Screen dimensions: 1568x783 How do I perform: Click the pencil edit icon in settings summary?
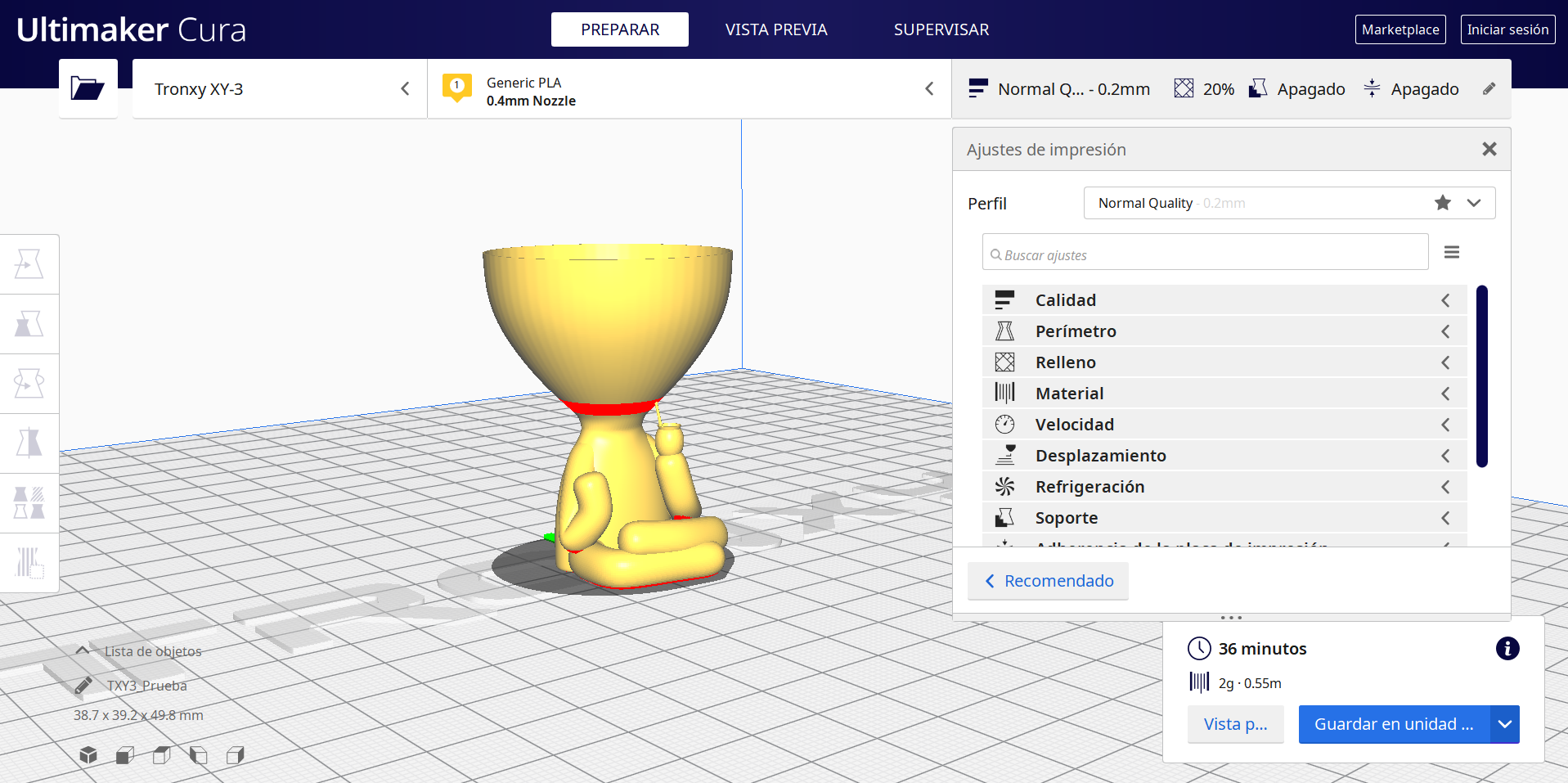1489,88
